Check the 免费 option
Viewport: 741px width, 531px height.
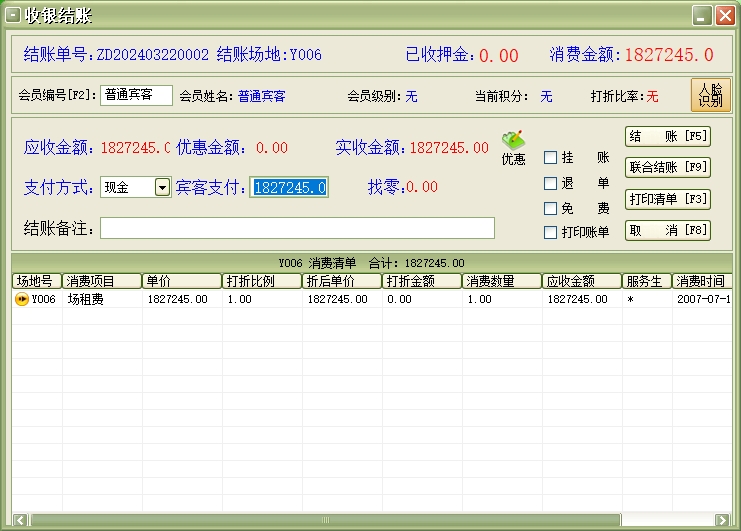coord(550,208)
